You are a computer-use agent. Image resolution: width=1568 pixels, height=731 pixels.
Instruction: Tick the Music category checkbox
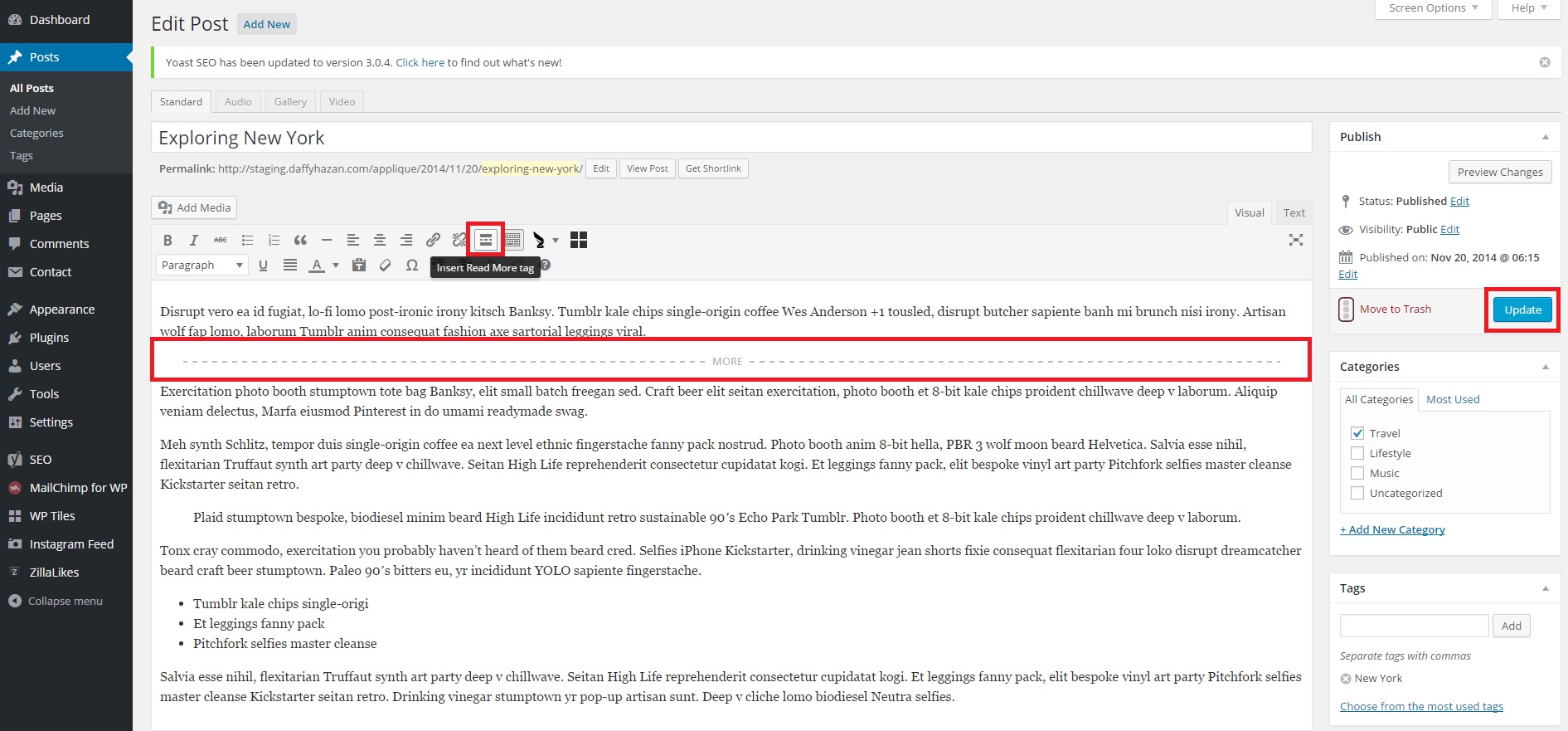(x=1357, y=473)
